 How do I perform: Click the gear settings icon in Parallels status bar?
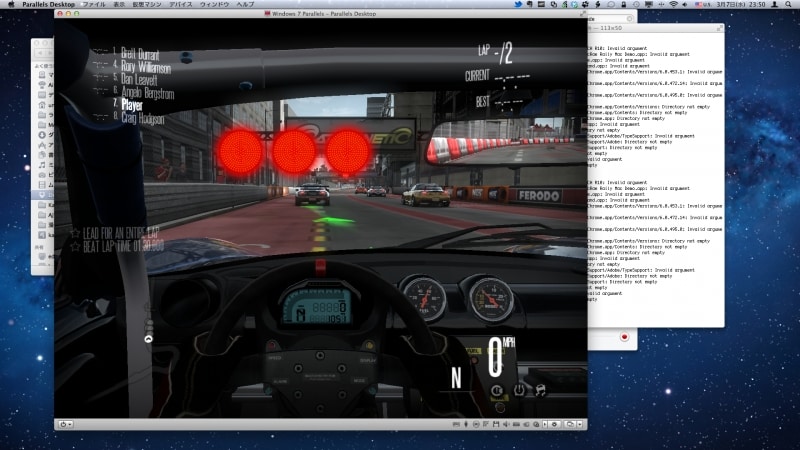(x=555, y=424)
